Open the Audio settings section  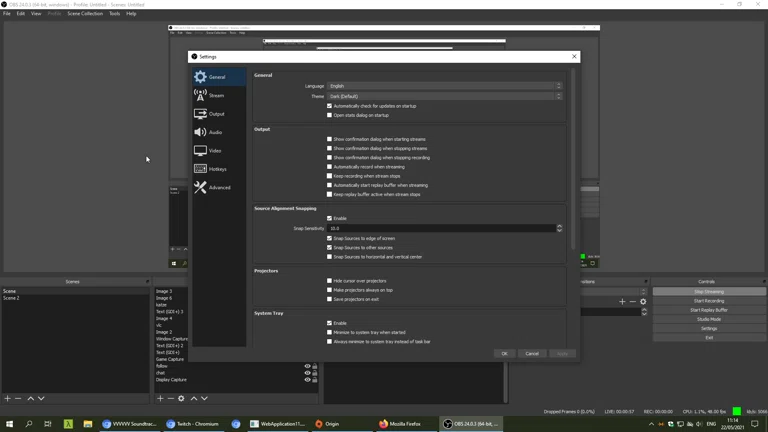click(x=215, y=132)
